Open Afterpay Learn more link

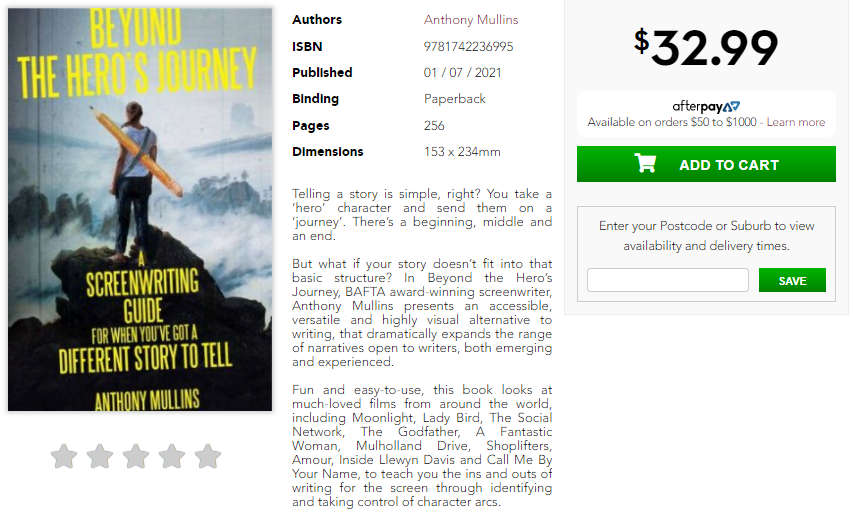[x=795, y=122]
